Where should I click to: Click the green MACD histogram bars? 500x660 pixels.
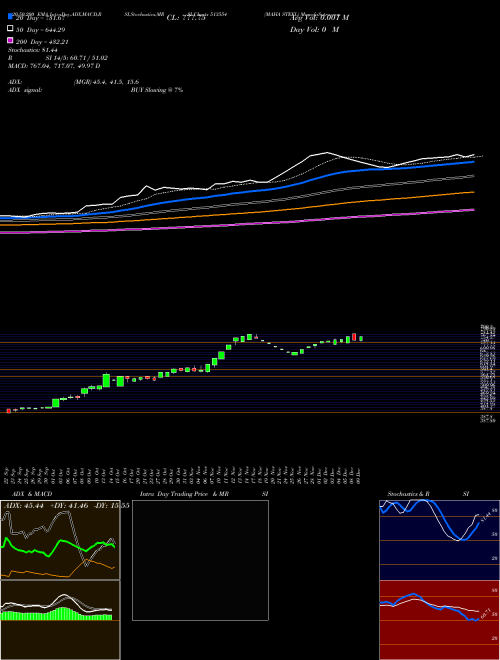[x=56, y=614]
